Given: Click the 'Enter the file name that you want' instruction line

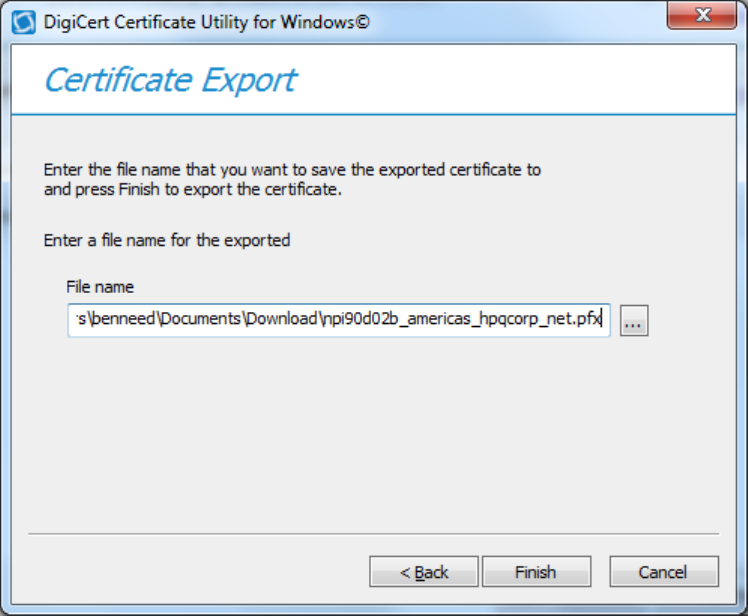Looking at the screenshot, I should coord(292,170).
